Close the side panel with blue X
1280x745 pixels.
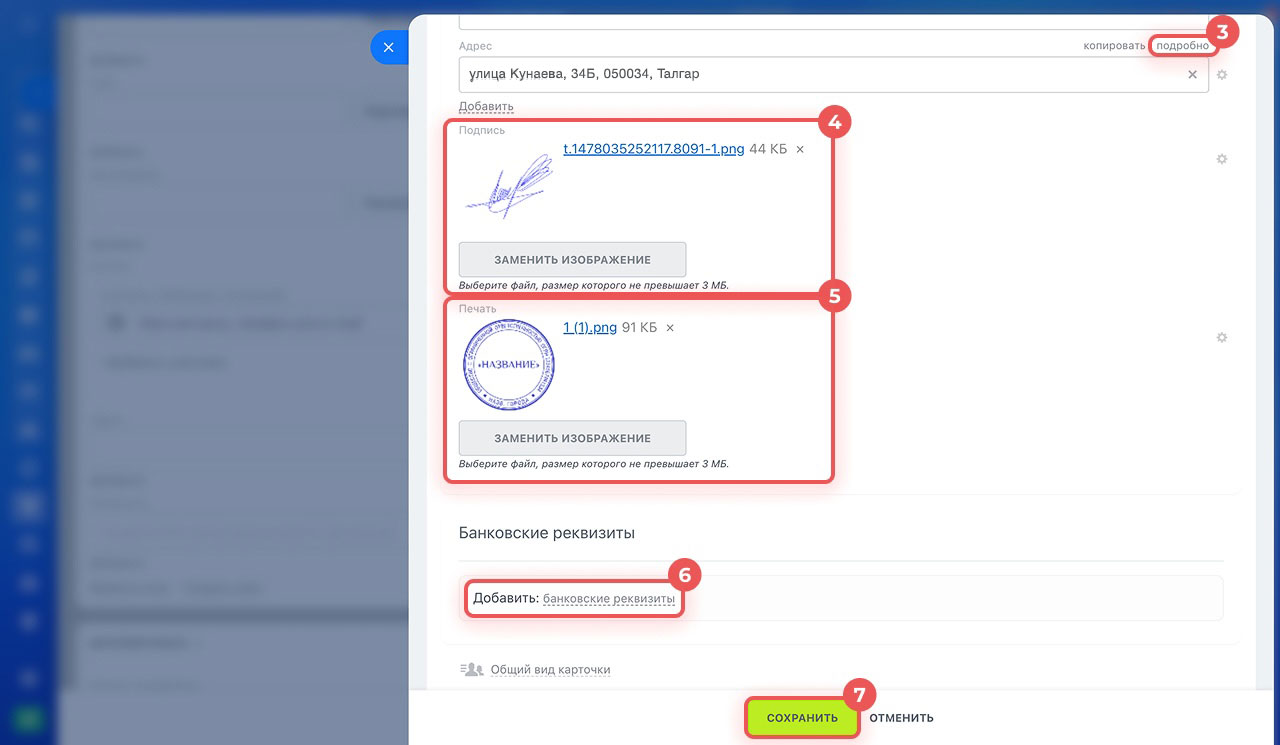point(389,47)
